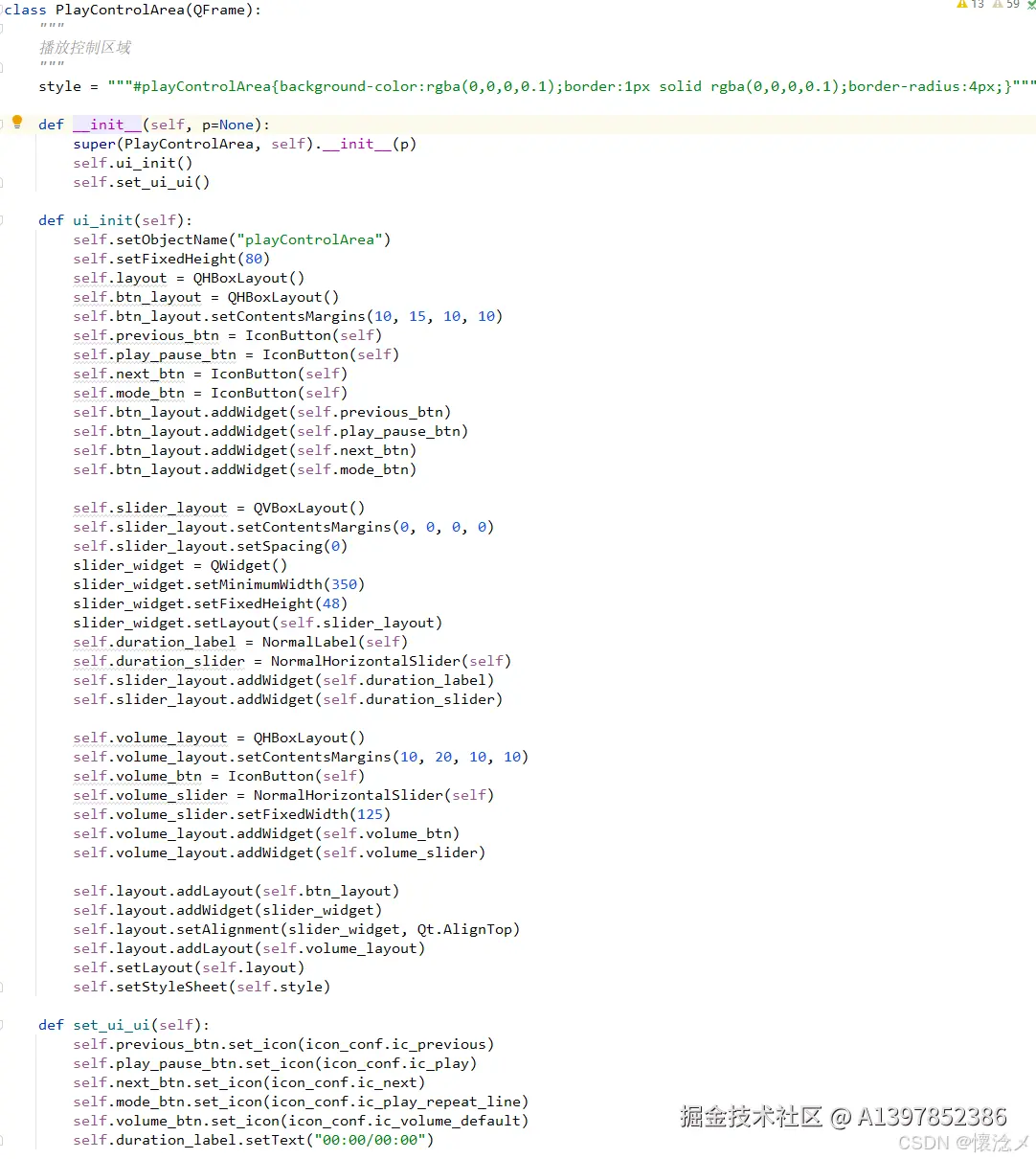Click the setObjectName("playControlArea") line
The height and width of the screenshot is (1159, 1036).
tap(232, 239)
